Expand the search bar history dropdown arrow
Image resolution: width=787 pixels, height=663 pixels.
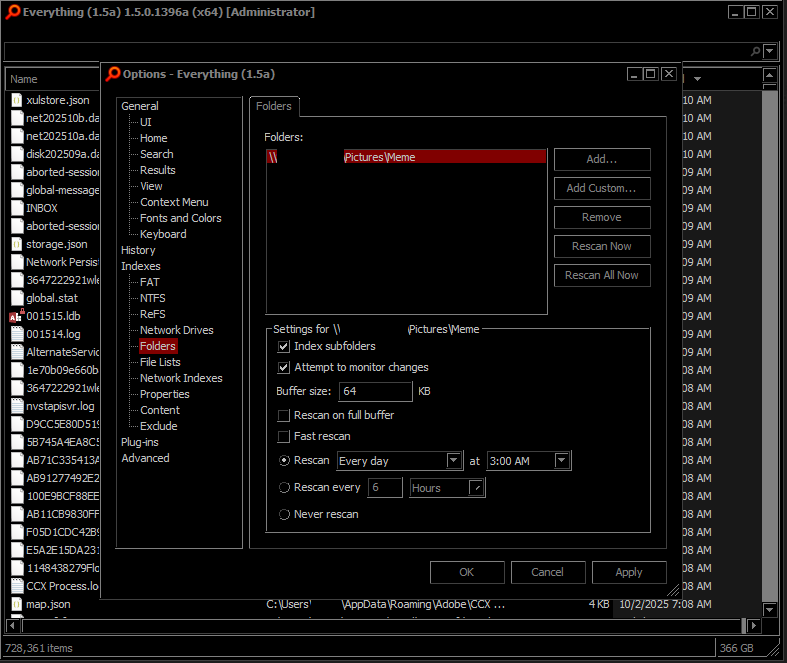[x=770, y=51]
